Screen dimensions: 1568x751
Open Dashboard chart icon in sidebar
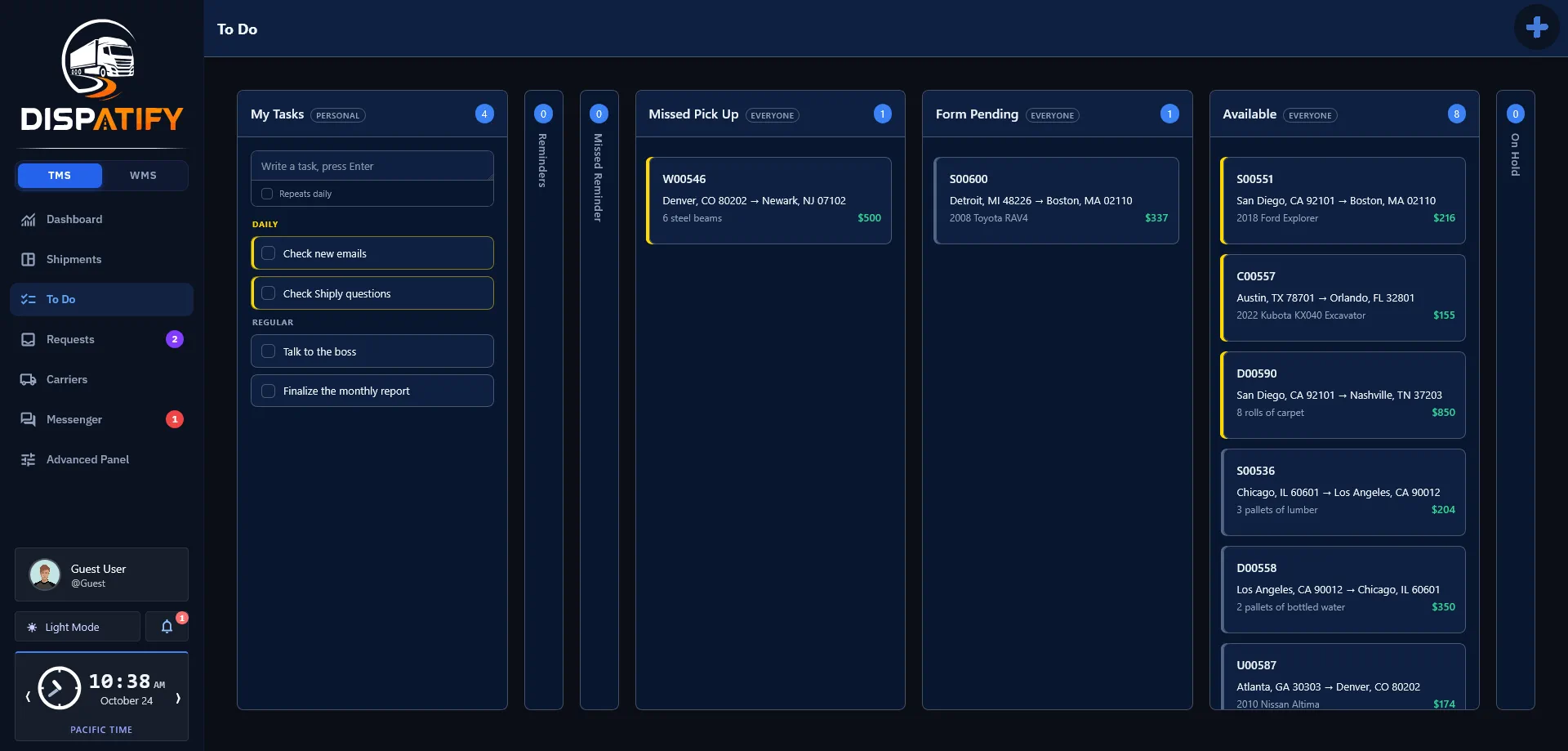(x=28, y=220)
